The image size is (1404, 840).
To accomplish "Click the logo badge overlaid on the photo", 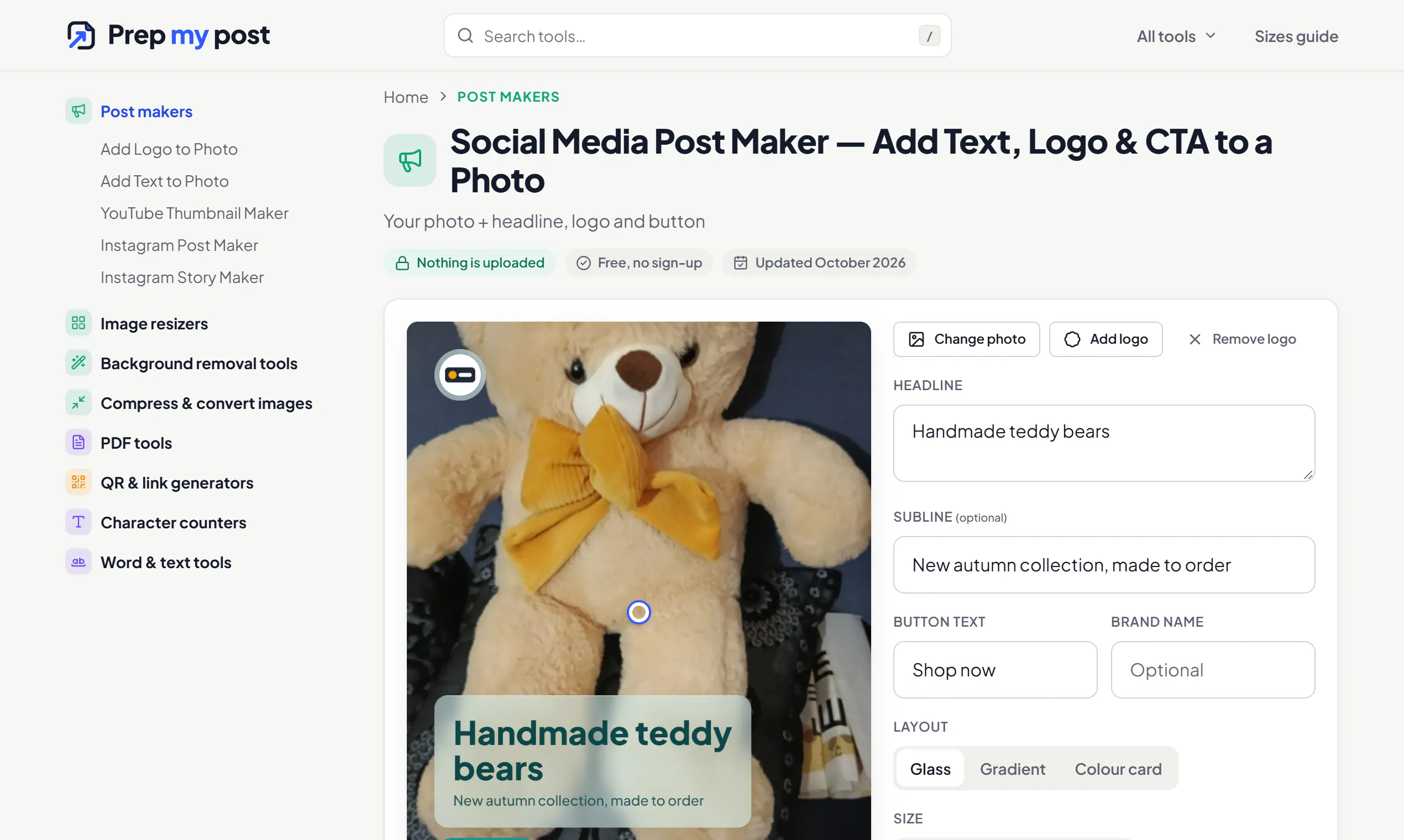I will tap(460, 375).
